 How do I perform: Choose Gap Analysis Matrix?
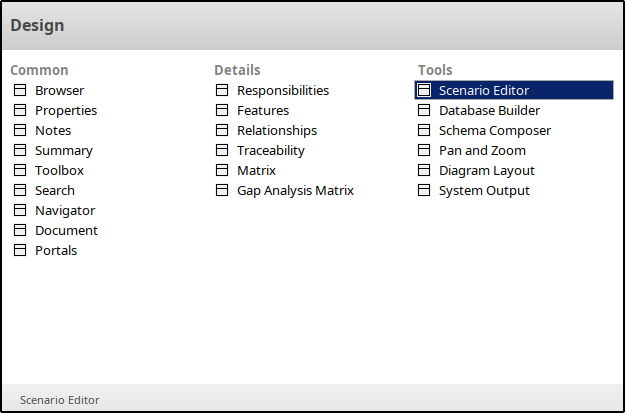pyautogui.click(x=295, y=190)
